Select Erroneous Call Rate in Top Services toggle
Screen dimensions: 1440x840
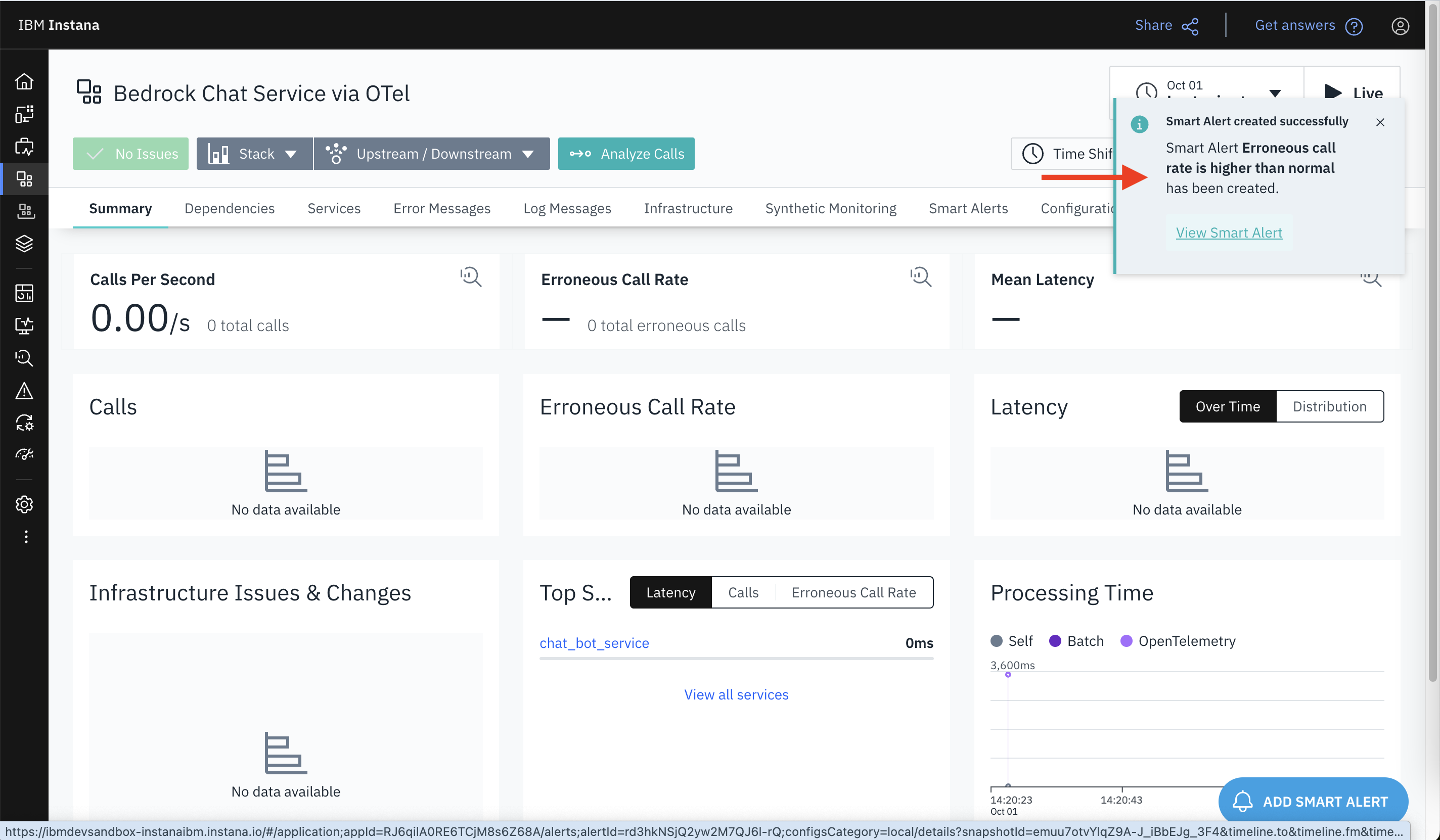click(x=853, y=592)
